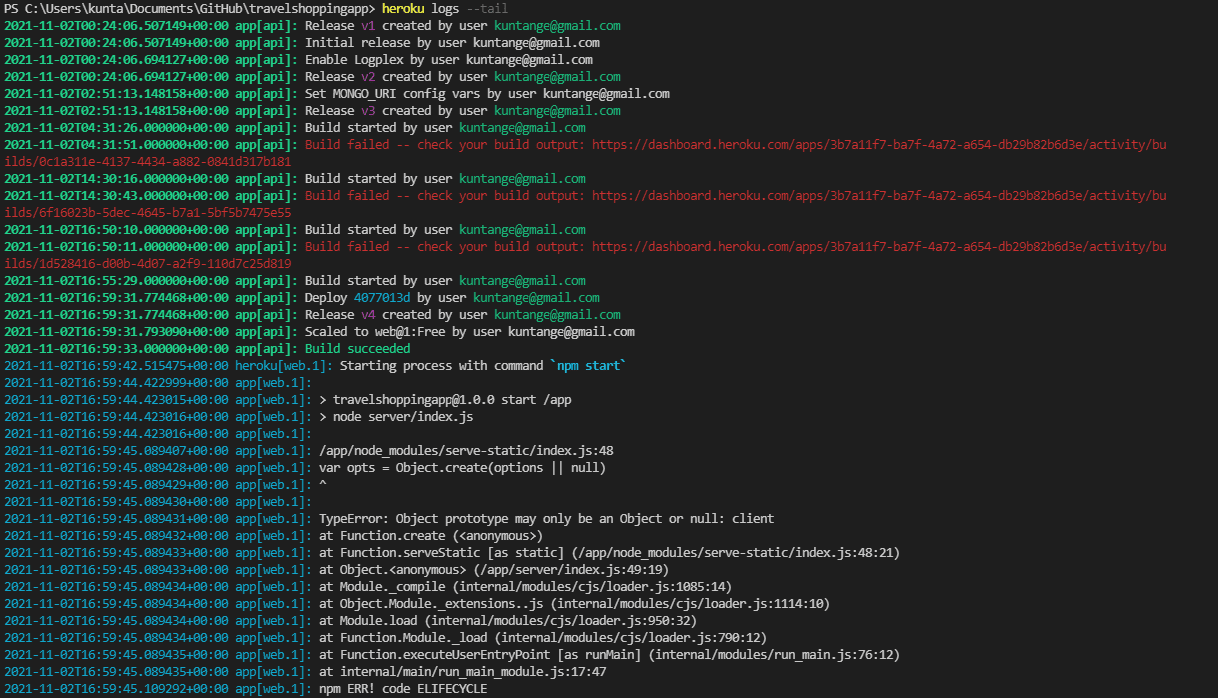The height and width of the screenshot is (698, 1218).
Task: Click the 'var opts = Object.create(options || null)' line
Action: [x=462, y=467]
